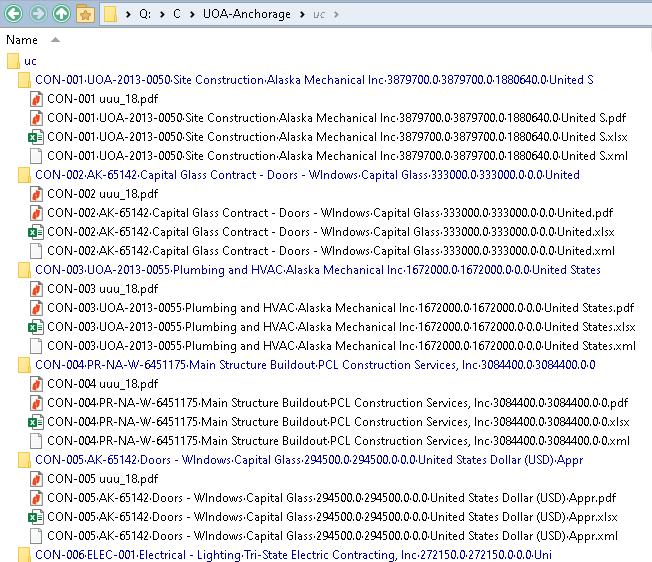Click PDF icon of CON-005 Appr.pdf
Viewport: 652px width, 562px height.
click(x=36, y=498)
